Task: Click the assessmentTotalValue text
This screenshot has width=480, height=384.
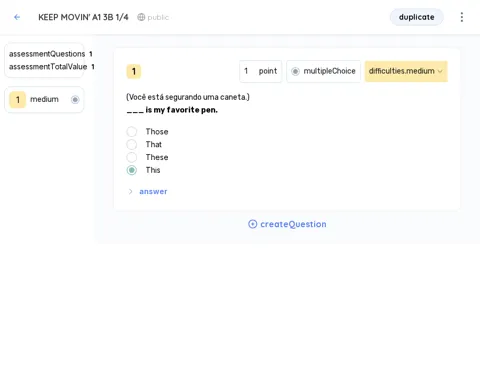Action: [52, 67]
